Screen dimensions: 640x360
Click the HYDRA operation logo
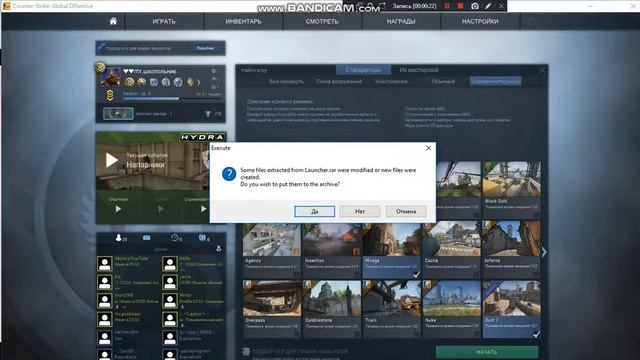coord(202,137)
